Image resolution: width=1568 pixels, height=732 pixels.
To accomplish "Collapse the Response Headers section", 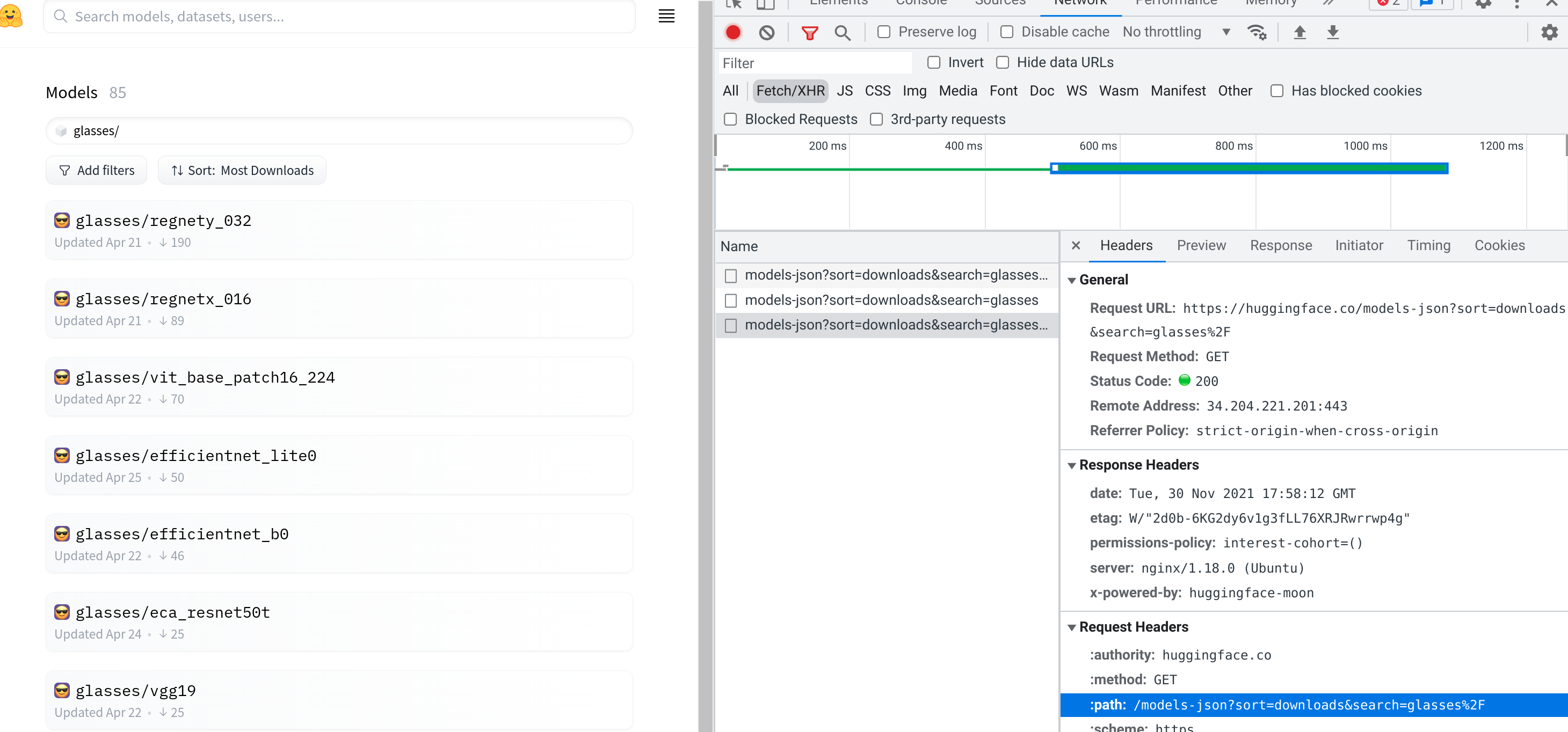I will 1072,465.
